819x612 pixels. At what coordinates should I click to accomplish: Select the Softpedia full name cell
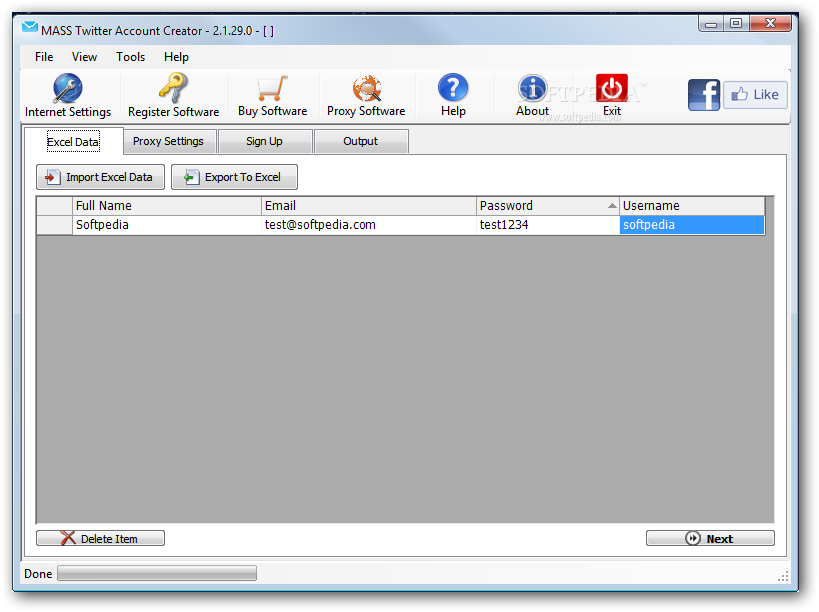[x=167, y=225]
